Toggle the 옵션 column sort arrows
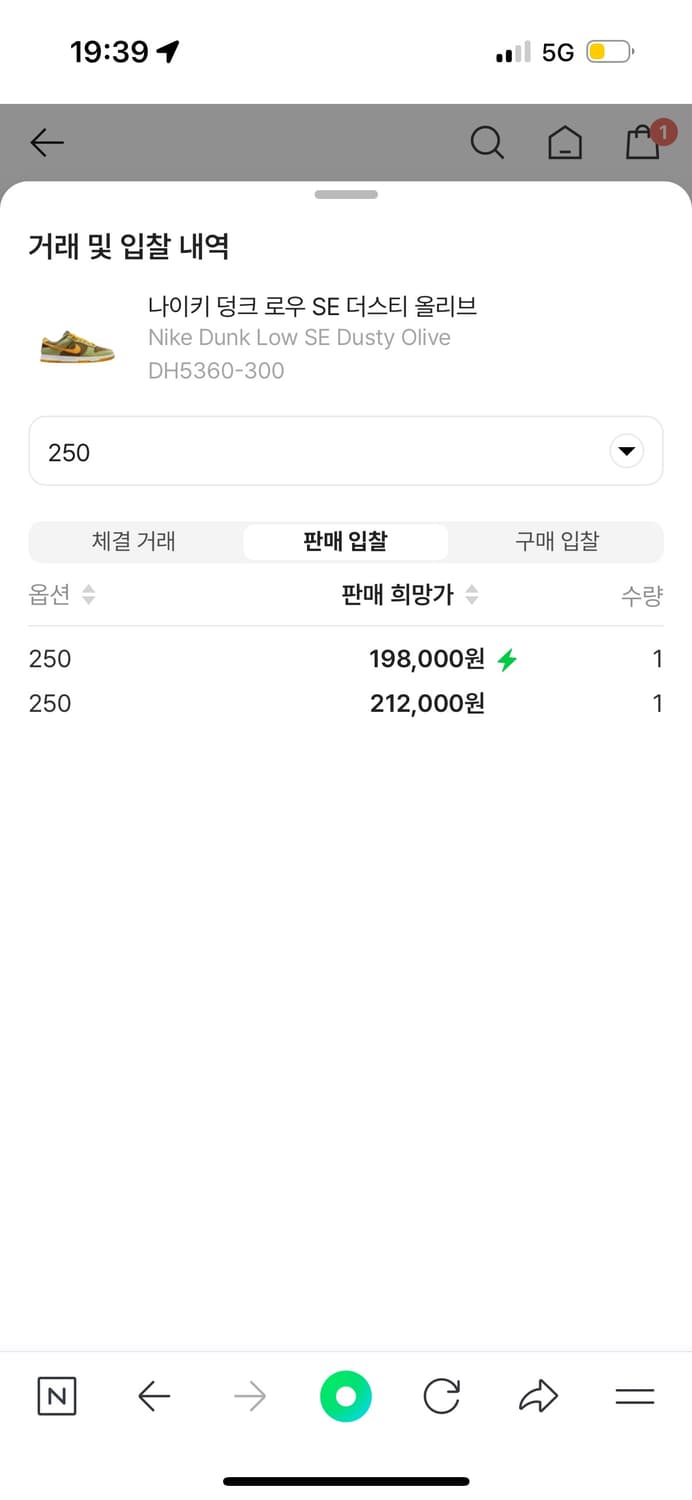 (88, 594)
